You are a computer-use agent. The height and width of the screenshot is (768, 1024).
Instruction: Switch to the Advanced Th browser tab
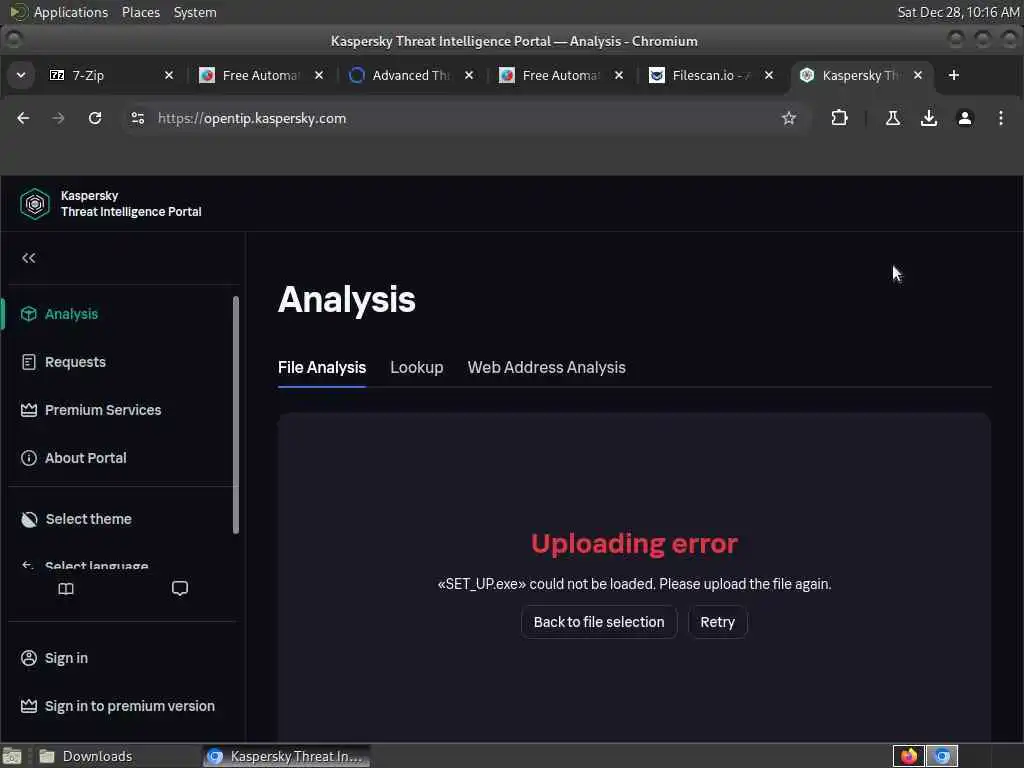pos(410,75)
